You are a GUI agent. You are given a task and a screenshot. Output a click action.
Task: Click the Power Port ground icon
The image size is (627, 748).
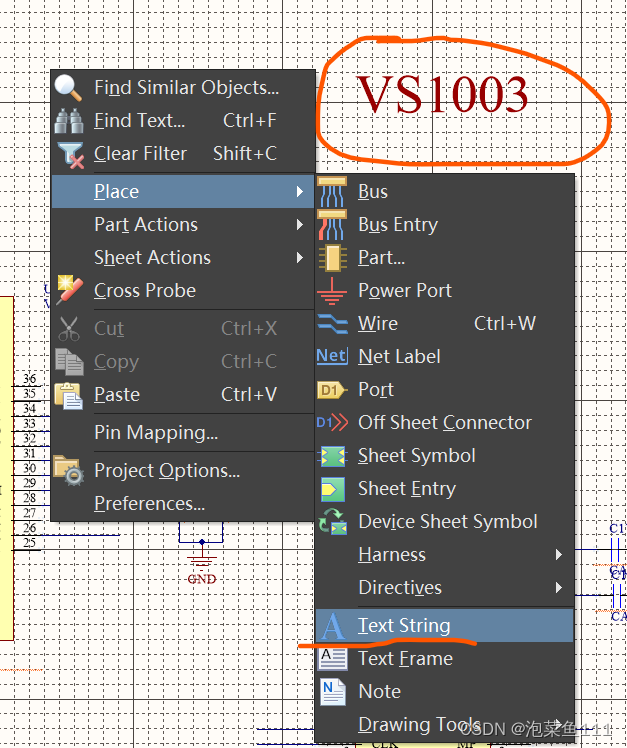(x=332, y=291)
